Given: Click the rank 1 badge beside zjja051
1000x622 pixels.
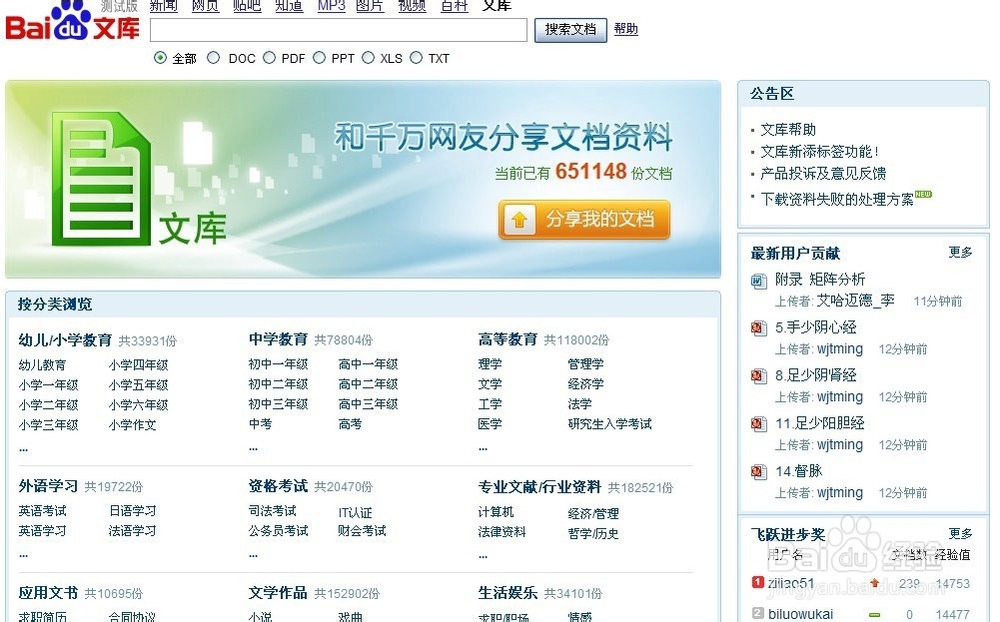Looking at the screenshot, I should tap(758, 582).
